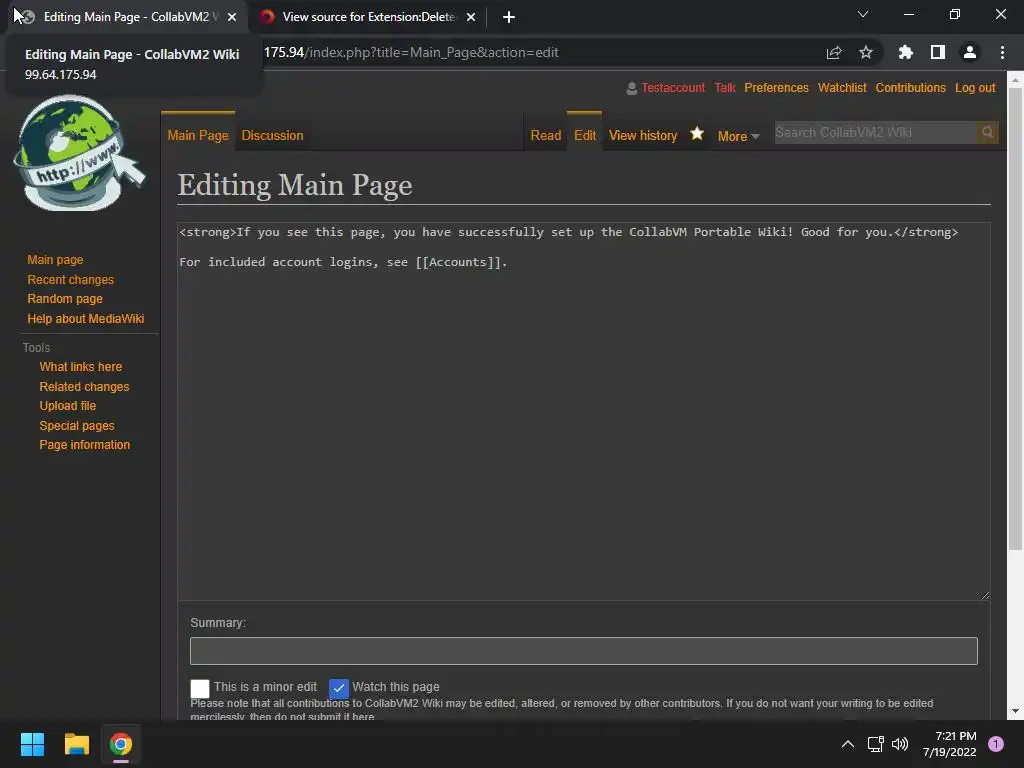Close the Editing Main Page tab

click(232, 17)
